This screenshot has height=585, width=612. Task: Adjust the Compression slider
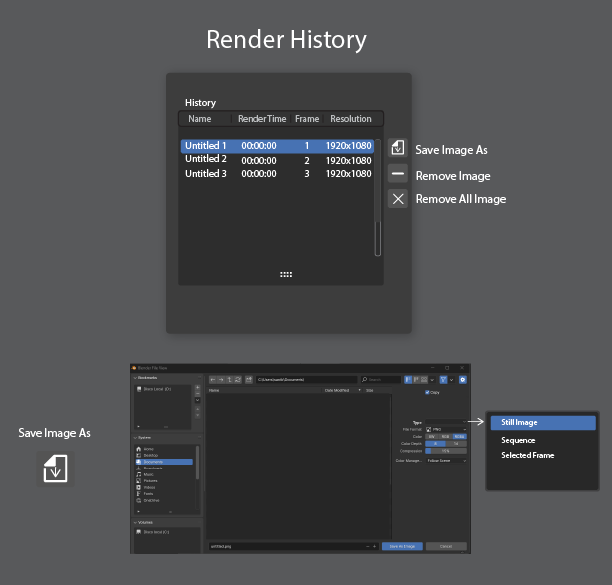[446, 451]
